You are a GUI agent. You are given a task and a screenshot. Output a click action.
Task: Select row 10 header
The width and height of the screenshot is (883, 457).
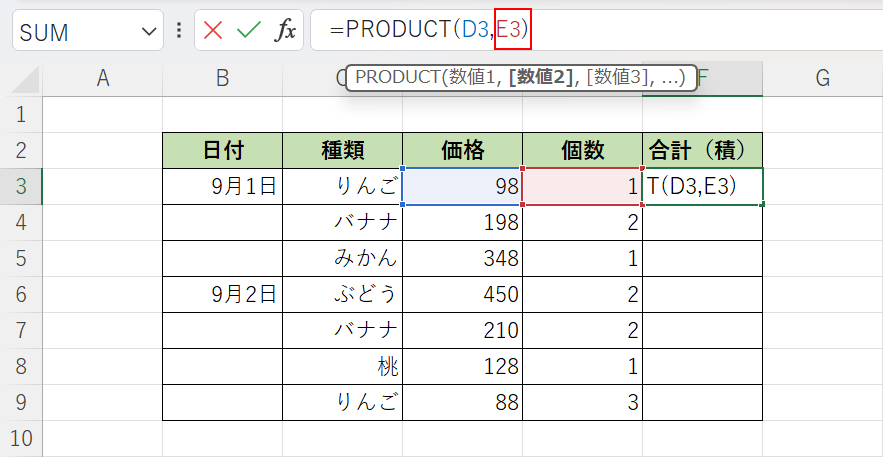pos(21,438)
